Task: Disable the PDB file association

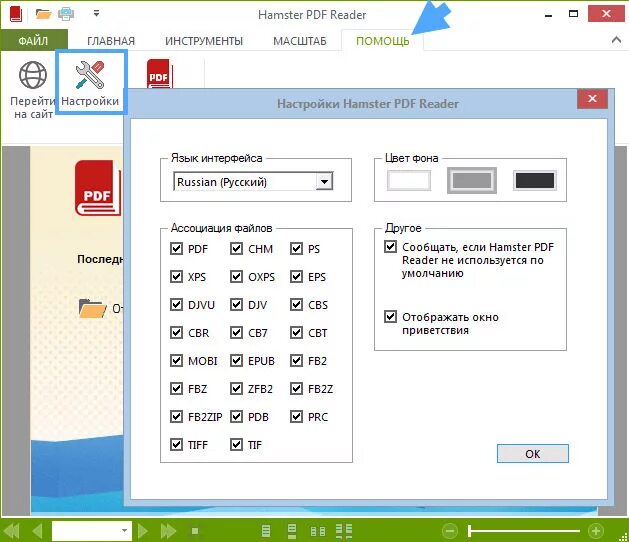Action: click(x=237, y=417)
